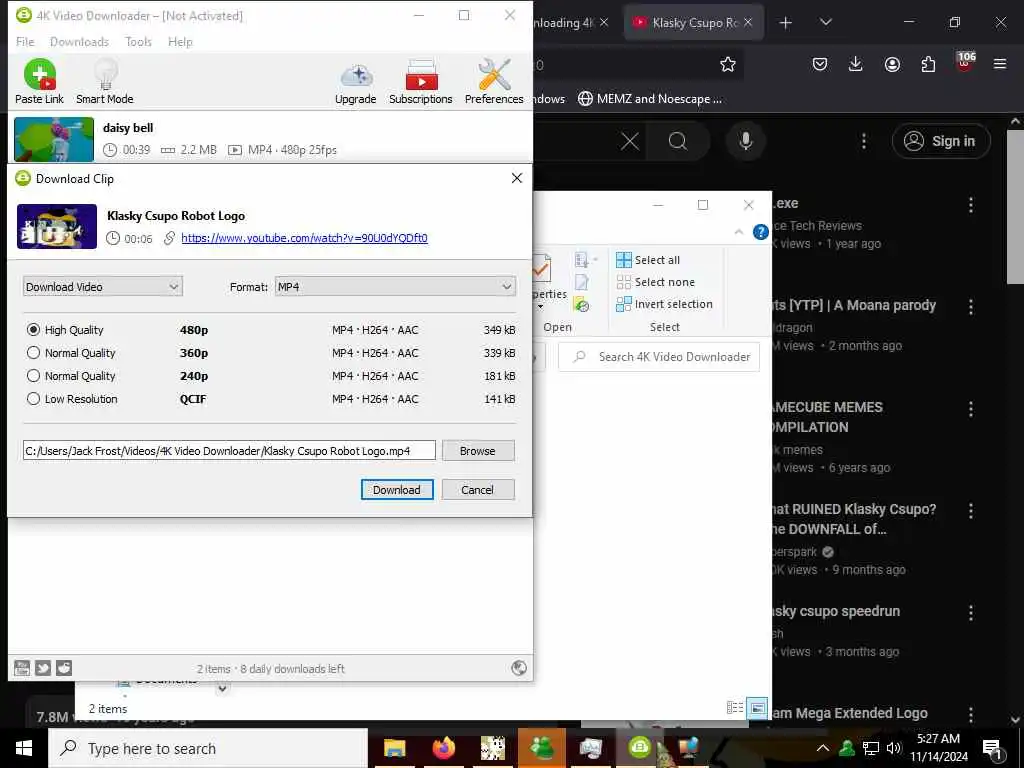The image size is (1024, 768).
Task: Click the Browse button
Action: pos(478,451)
